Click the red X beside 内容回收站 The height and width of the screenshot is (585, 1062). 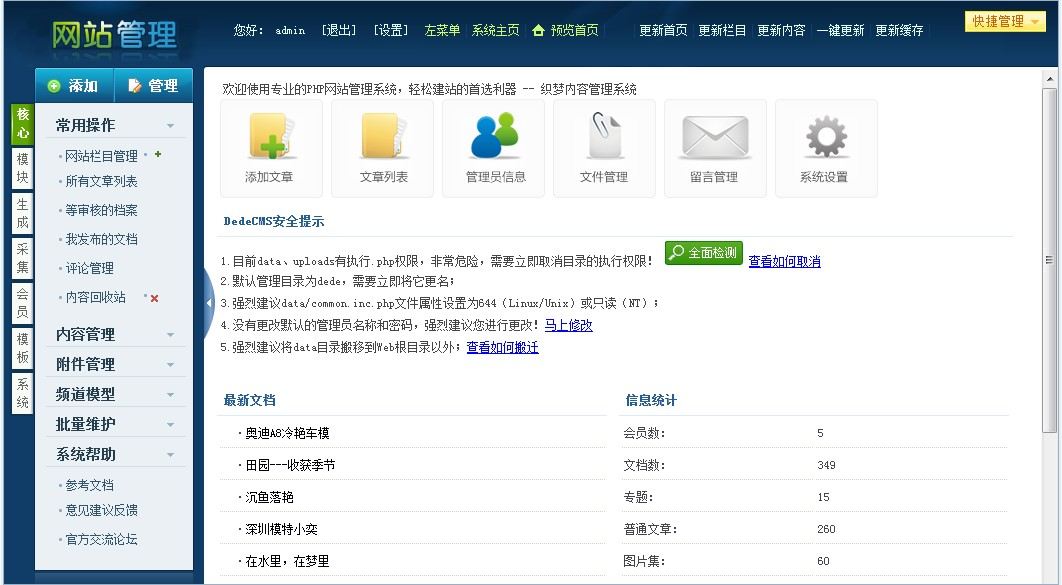[x=154, y=298]
